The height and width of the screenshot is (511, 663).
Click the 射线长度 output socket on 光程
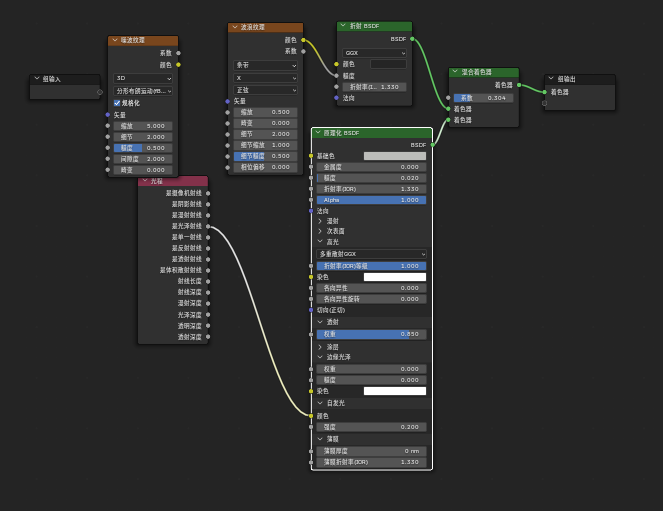point(208,281)
